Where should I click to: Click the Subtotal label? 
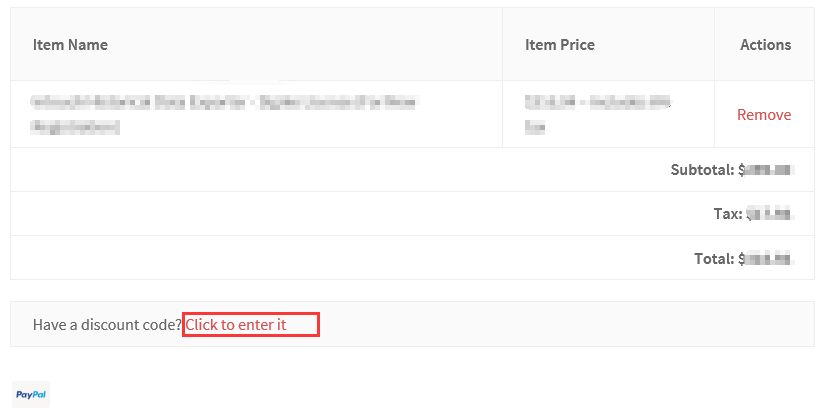[701, 170]
